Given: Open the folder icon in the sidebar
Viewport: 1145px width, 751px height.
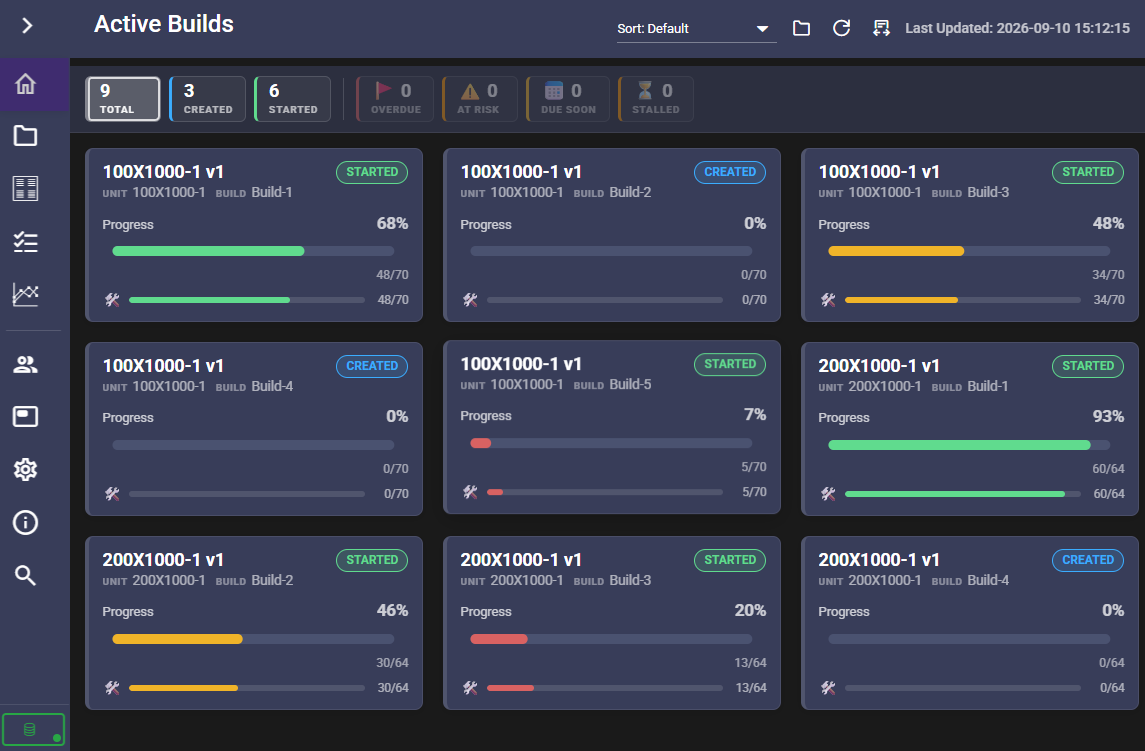Looking at the screenshot, I should [26, 136].
